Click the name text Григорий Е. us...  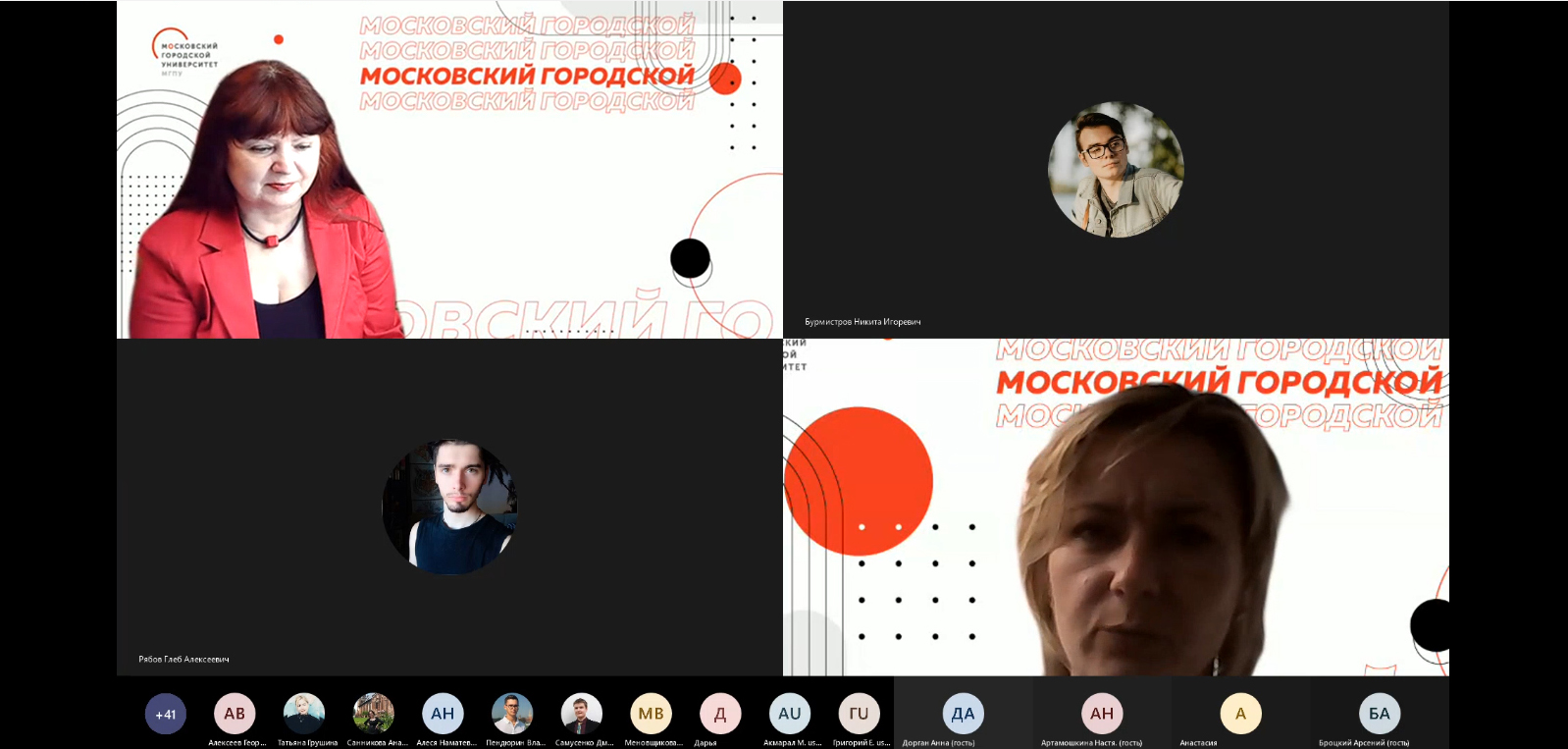(862, 743)
